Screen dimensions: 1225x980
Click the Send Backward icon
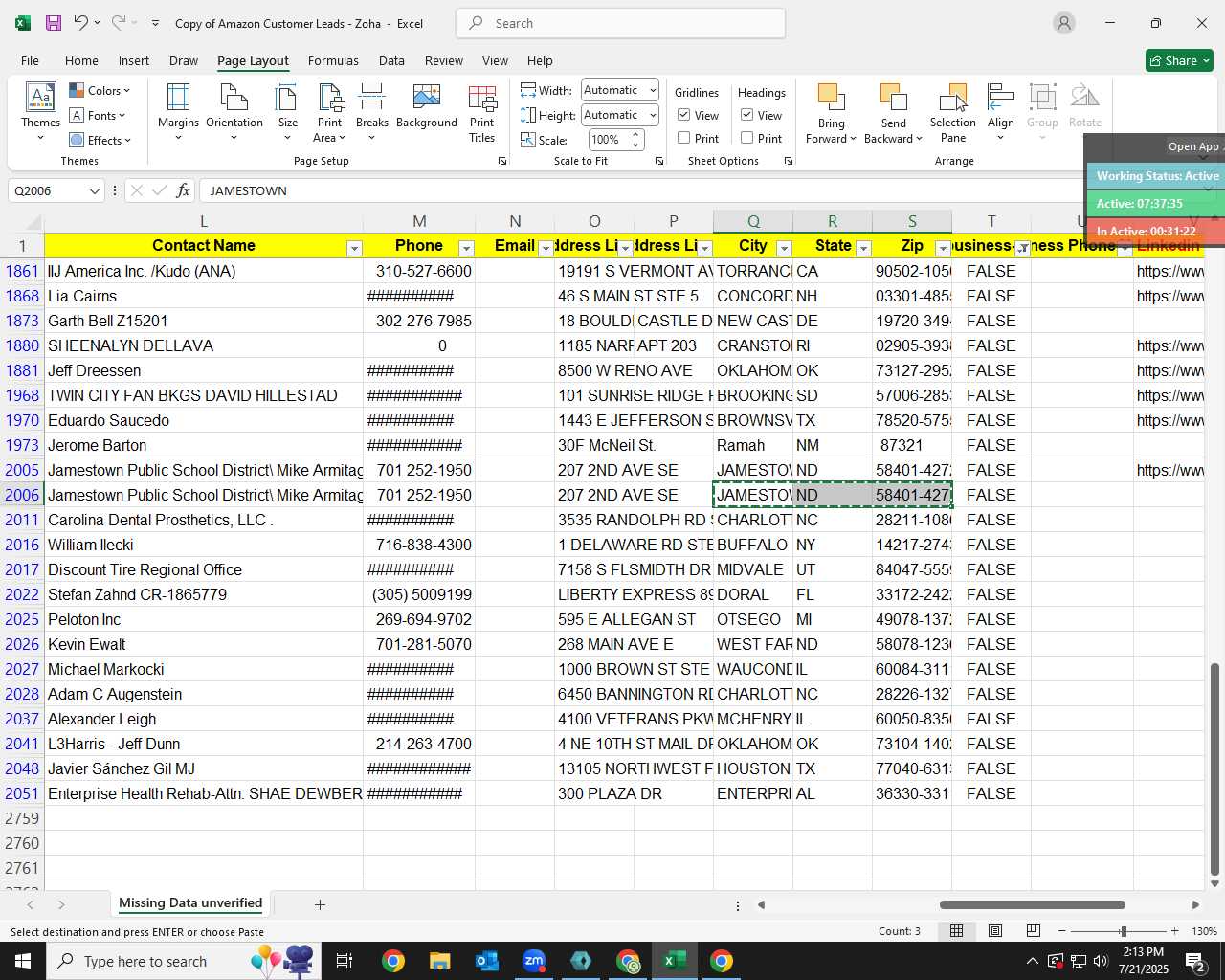coord(893,98)
